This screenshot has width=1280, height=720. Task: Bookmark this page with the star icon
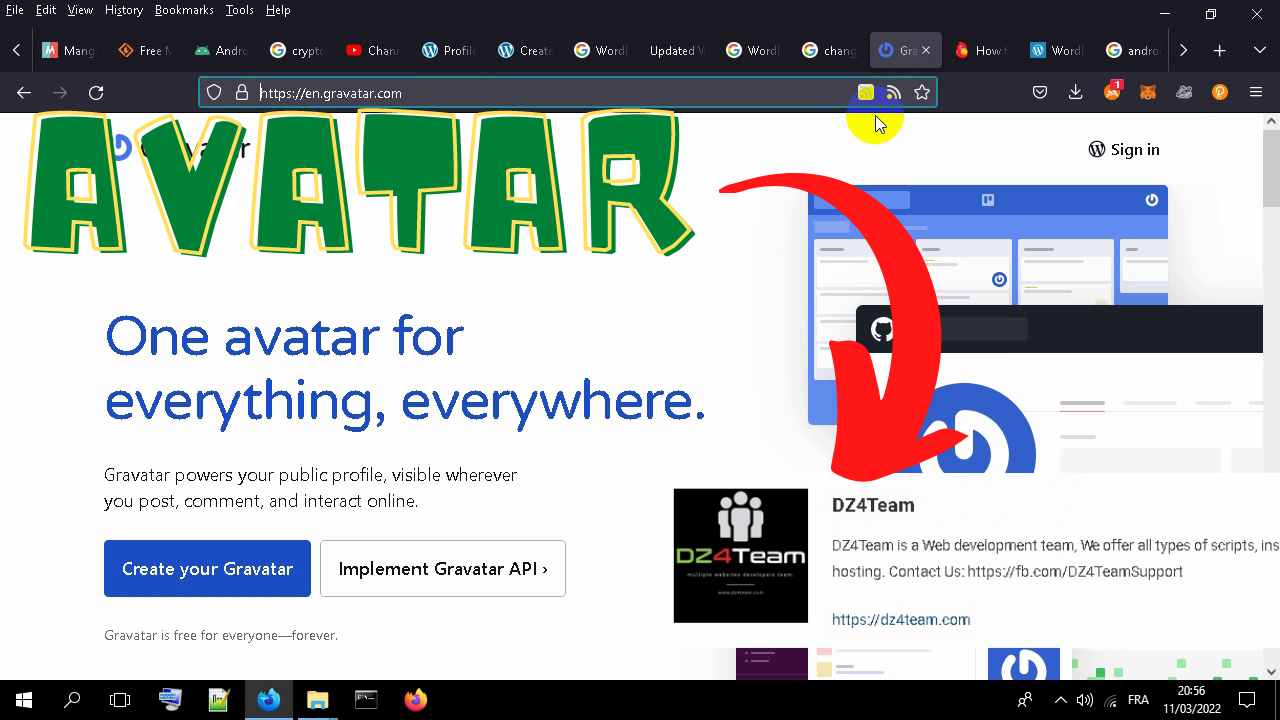[x=922, y=93]
